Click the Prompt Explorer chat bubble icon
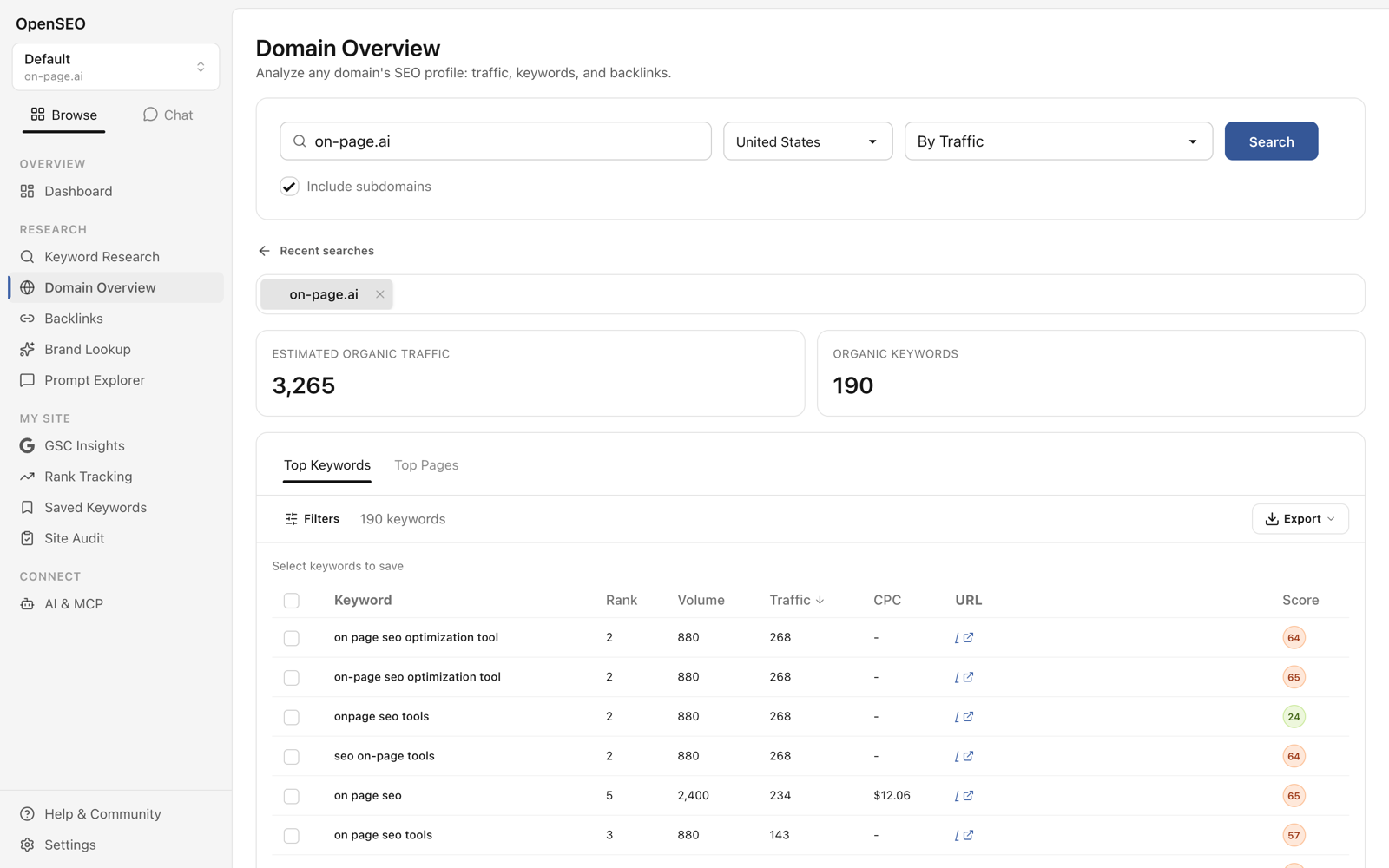The height and width of the screenshot is (868, 1389). click(27, 380)
